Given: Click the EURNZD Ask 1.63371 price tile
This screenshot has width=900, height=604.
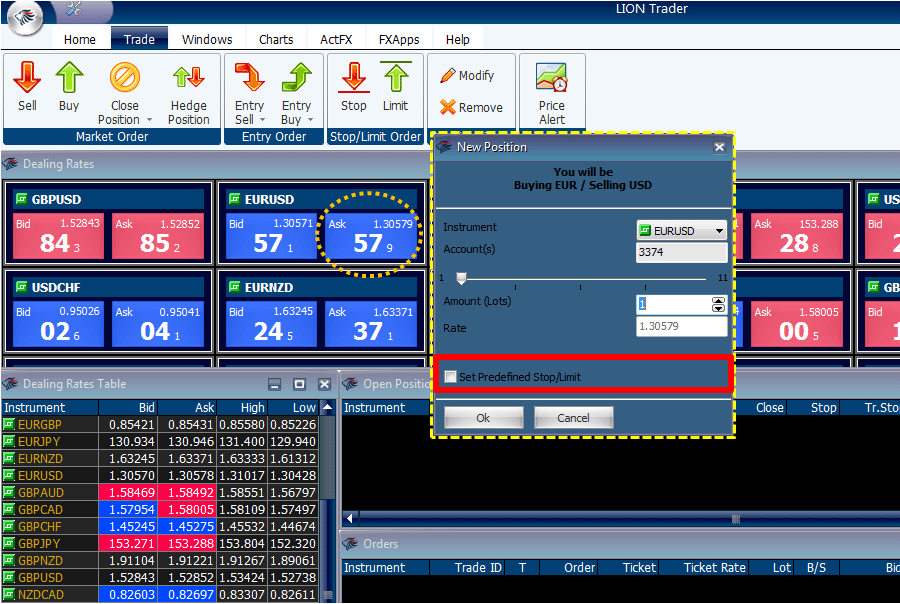Looking at the screenshot, I should (x=371, y=324).
